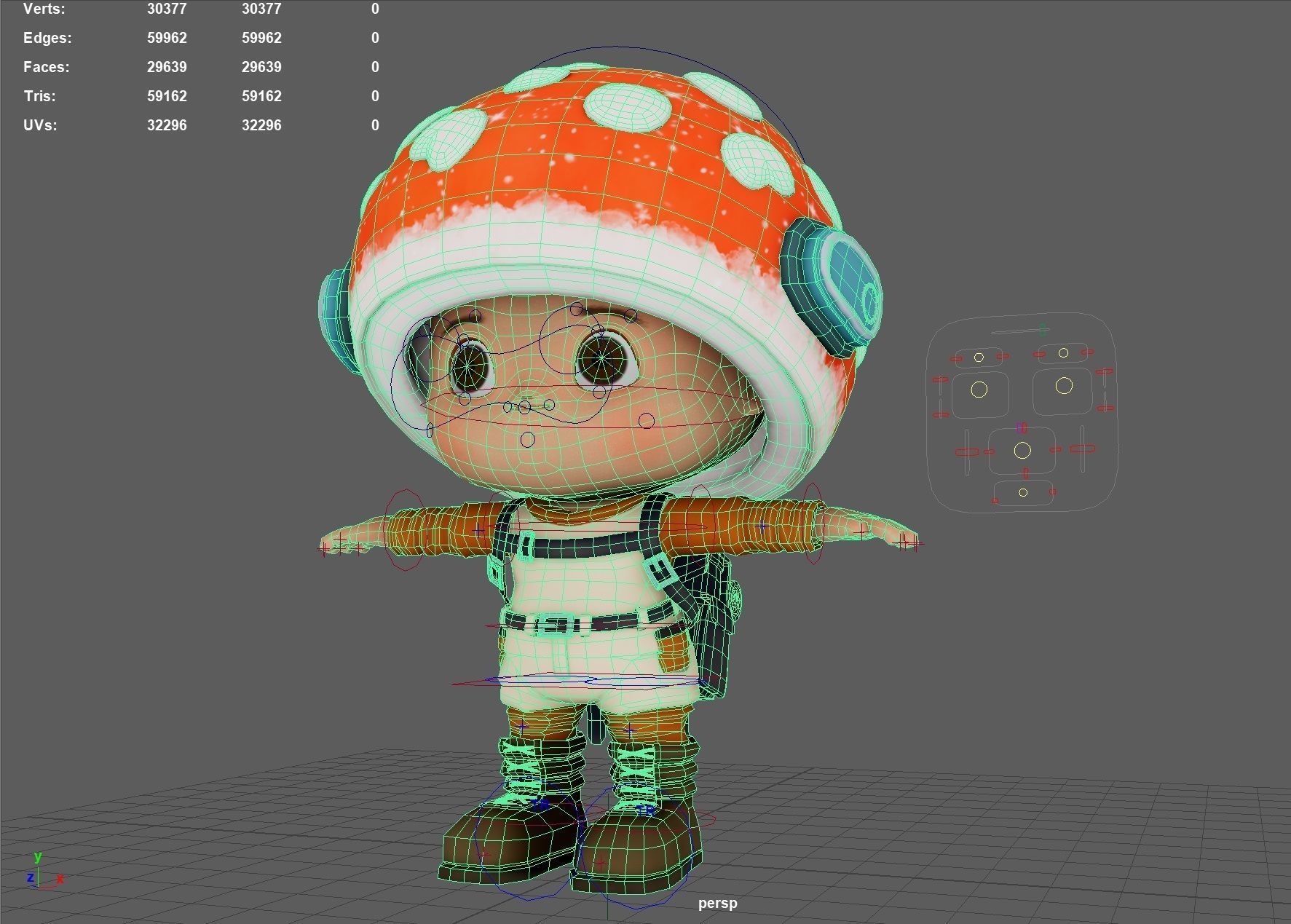Grab the red handle below the mouth control box
The width and height of the screenshot is (1291, 924).
click(1026, 473)
